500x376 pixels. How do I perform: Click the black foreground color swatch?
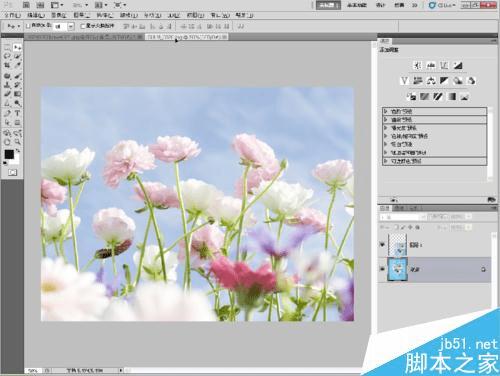click(x=9, y=154)
